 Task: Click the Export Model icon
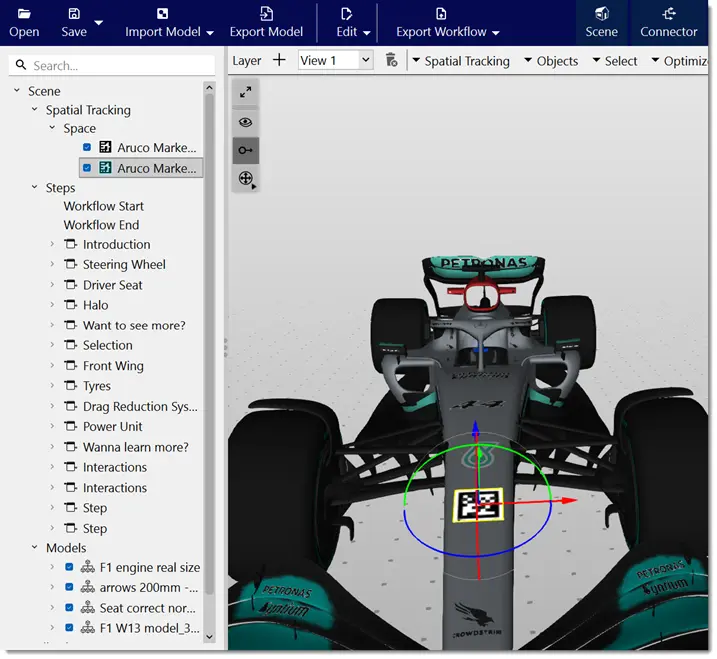[266, 14]
